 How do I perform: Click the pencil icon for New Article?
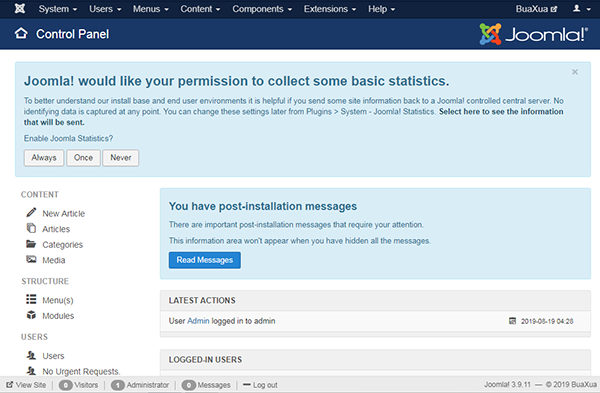point(31,212)
